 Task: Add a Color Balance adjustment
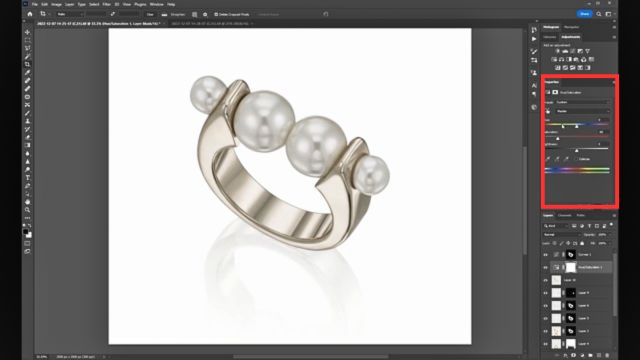click(x=562, y=60)
